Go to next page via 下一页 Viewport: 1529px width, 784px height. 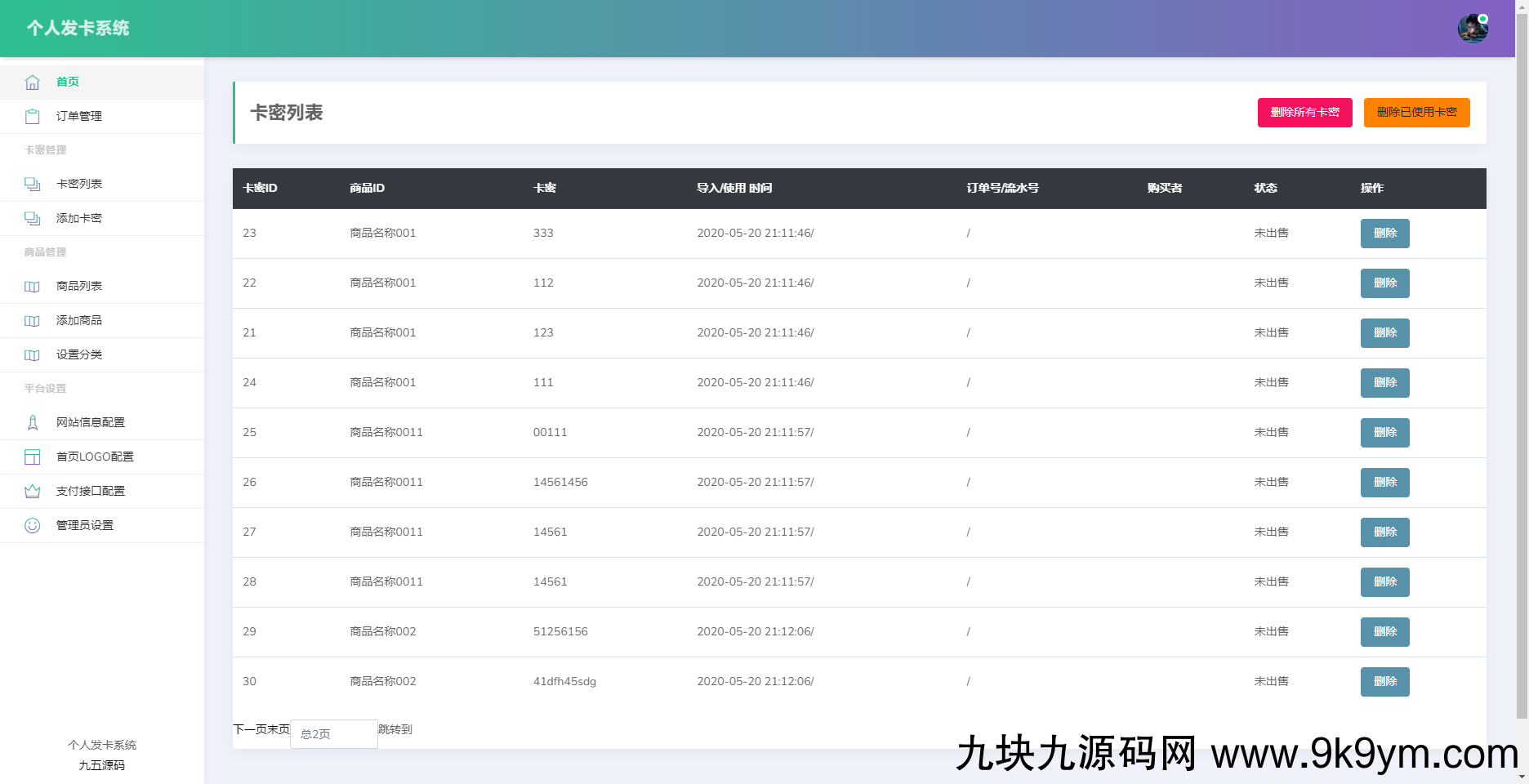point(250,729)
